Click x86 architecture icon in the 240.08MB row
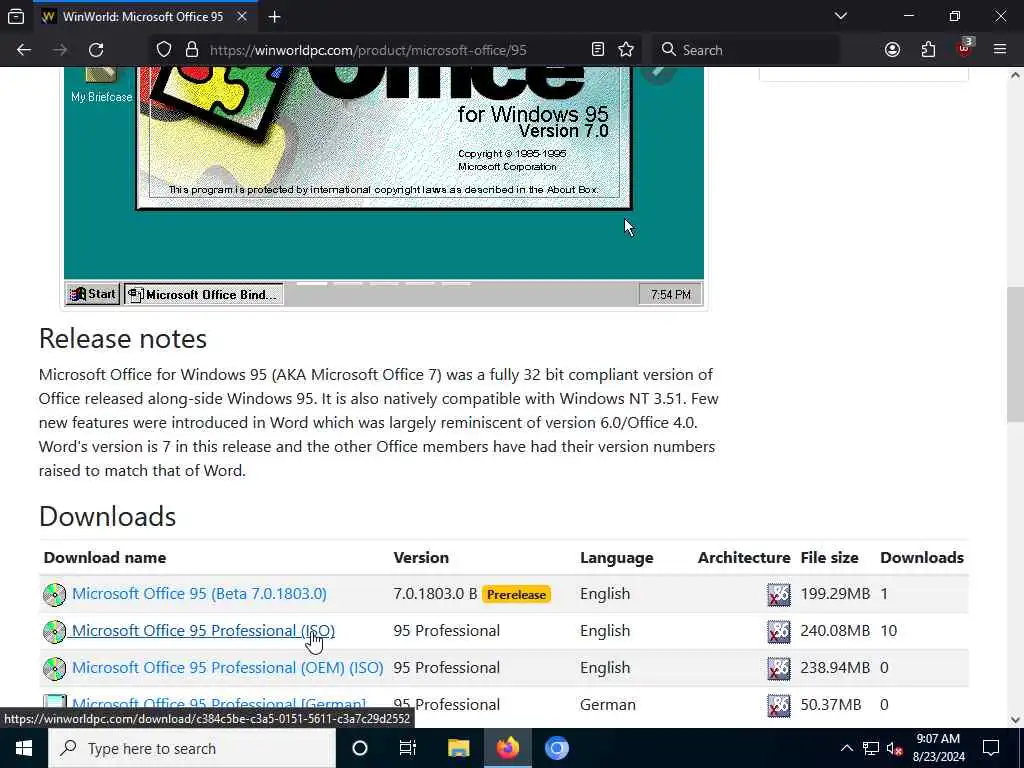Screen dimensions: 1024x768 (778, 632)
